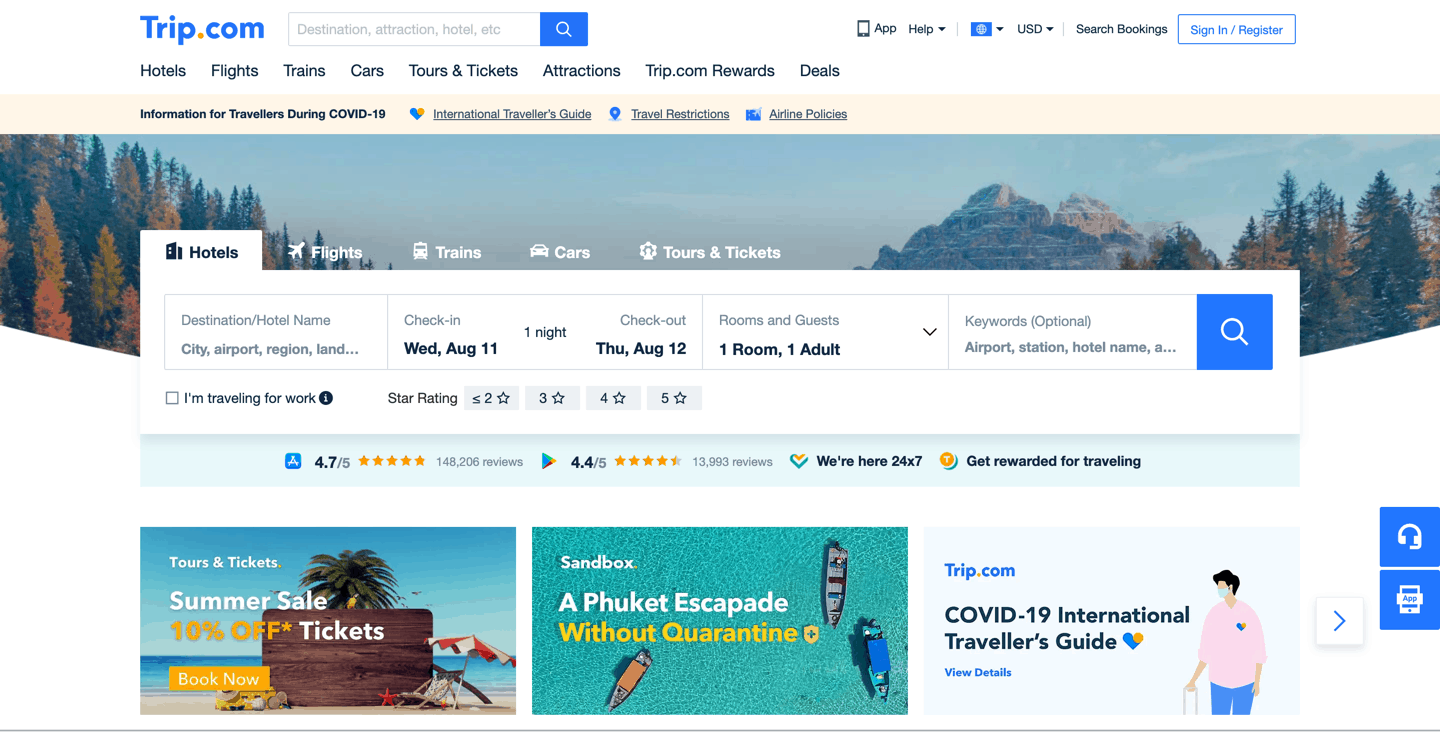The height and width of the screenshot is (732, 1440).
Task: Open the language globe dropdown
Action: 987,29
